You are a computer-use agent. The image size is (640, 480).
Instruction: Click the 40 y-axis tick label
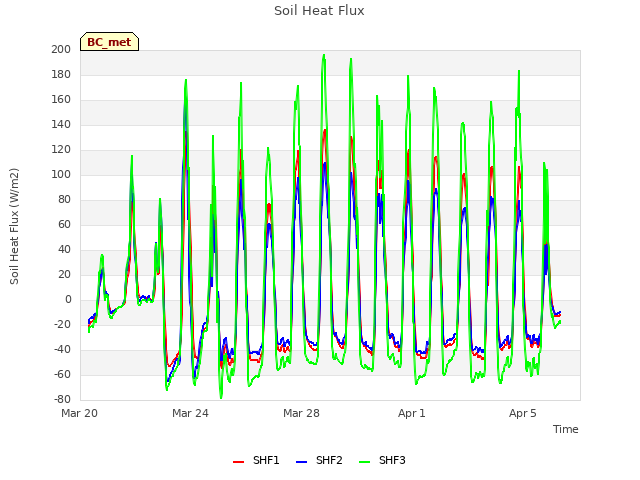tap(64, 249)
